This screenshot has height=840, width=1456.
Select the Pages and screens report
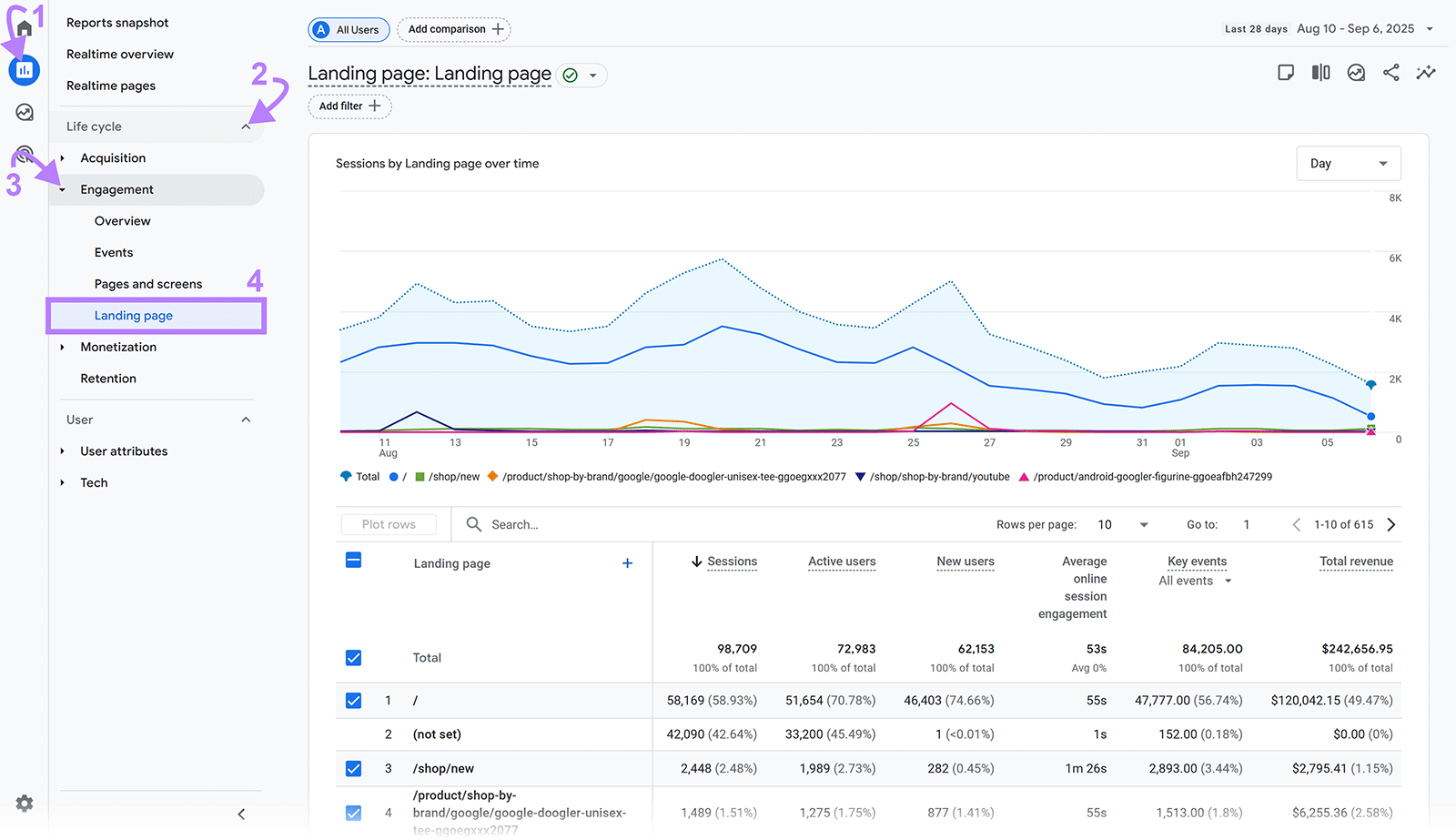147,283
